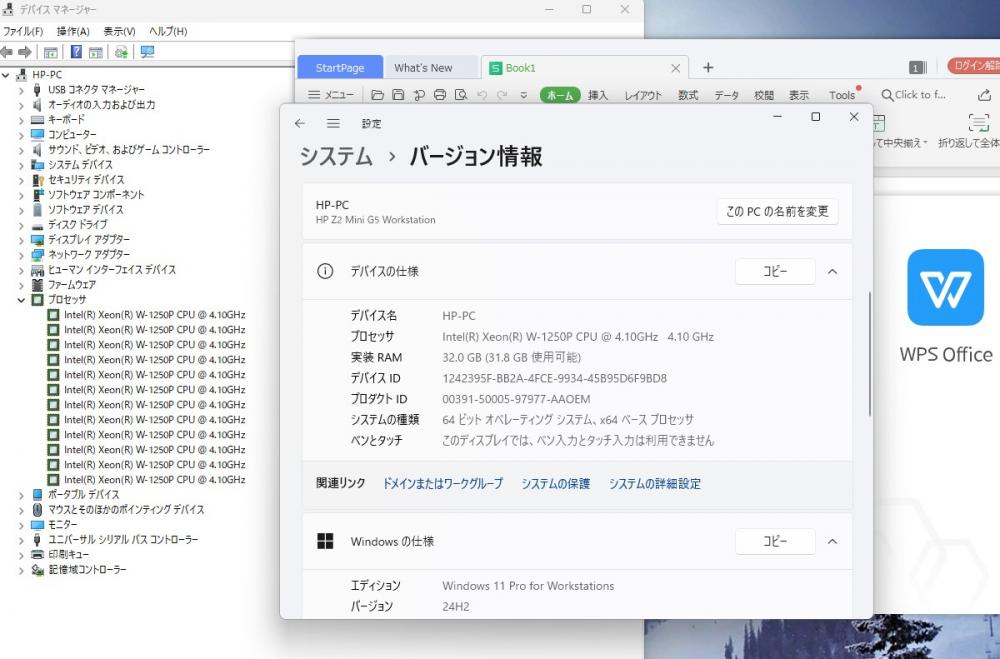Image resolution: width=1000 pixels, height=659 pixels.
Task: Click the monitor scan icon in Device Manager
Action: [x=147, y=52]
